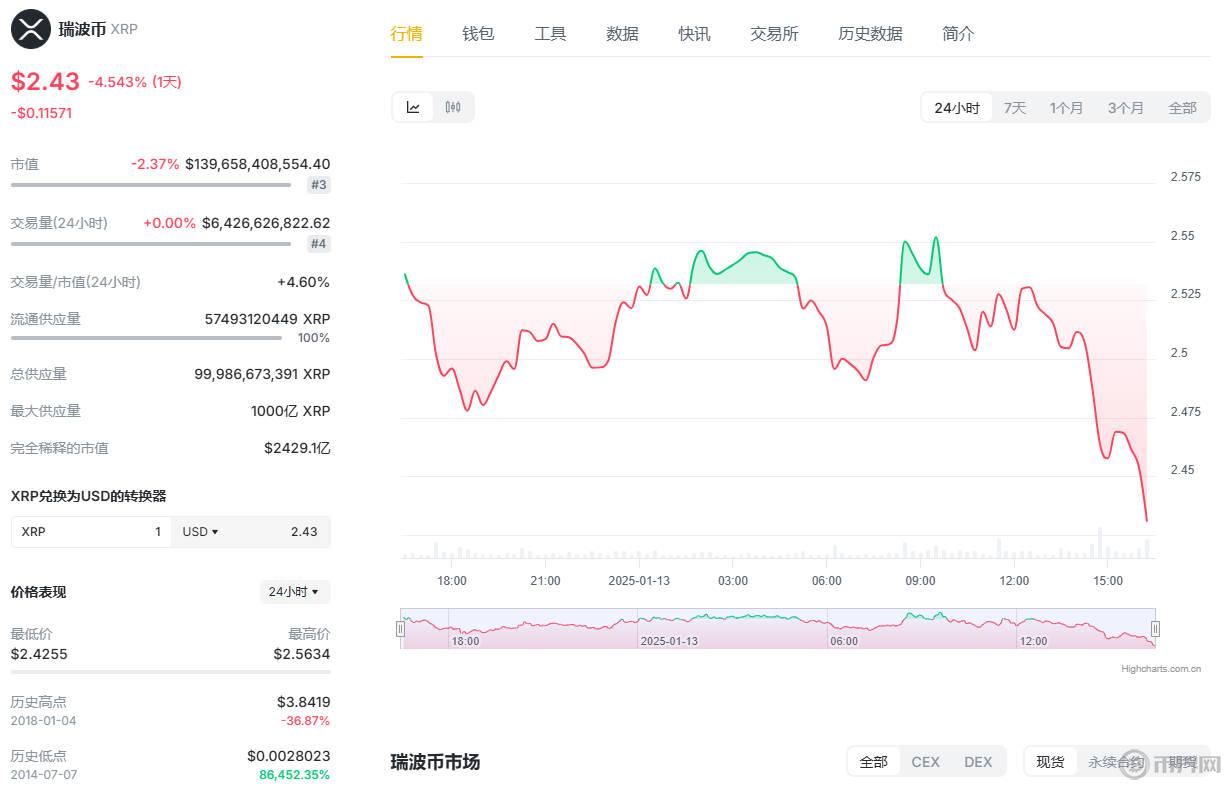Click total supply 99,986,673,391 XRP
1232x792 pixels.
[x=262, y=374]
